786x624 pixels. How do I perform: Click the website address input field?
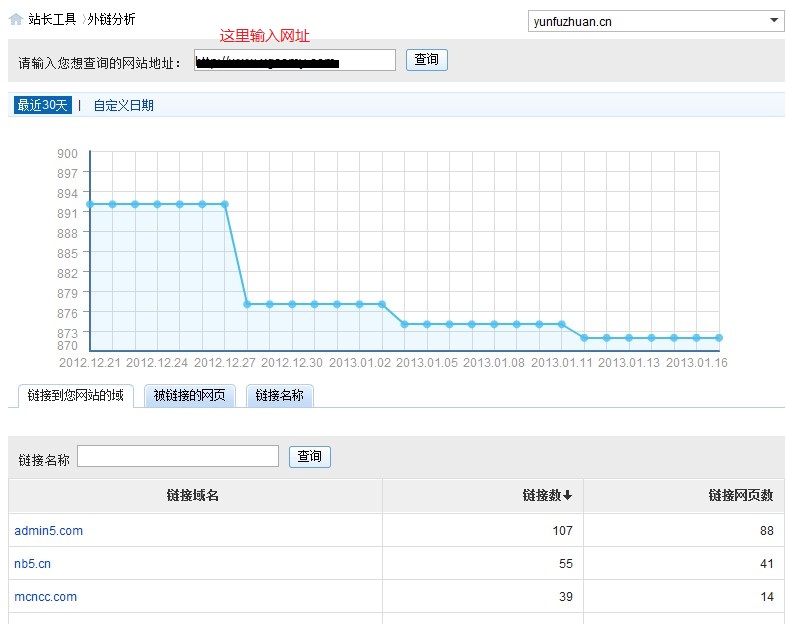[295, 61]
